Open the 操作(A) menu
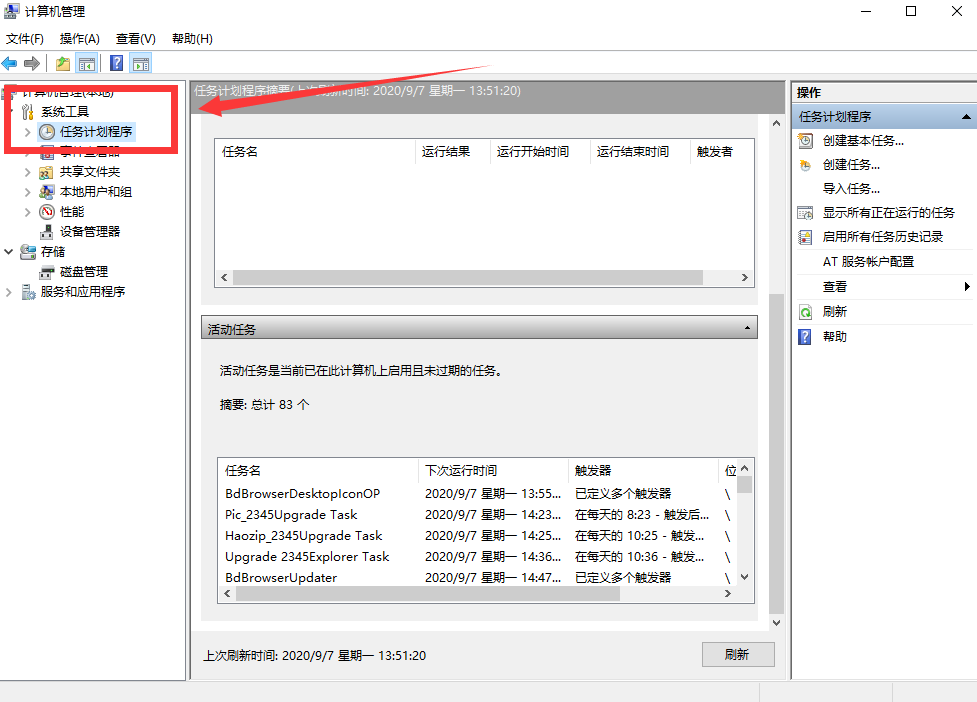 click(79, 39)
